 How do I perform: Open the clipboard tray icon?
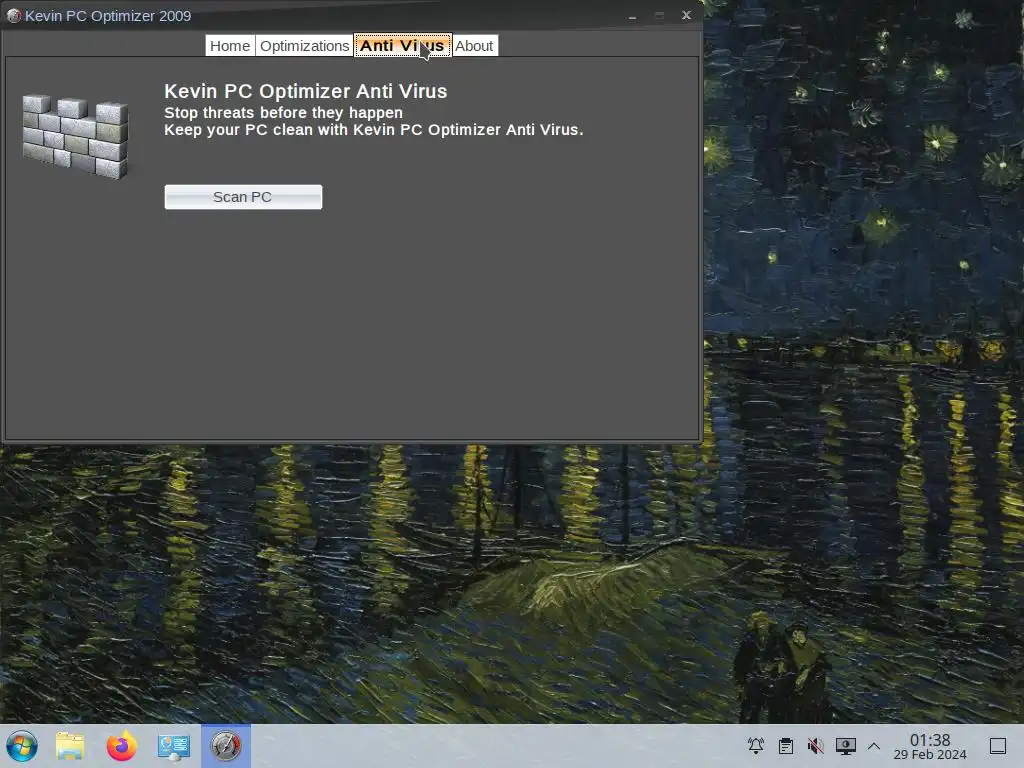(786, 746)
